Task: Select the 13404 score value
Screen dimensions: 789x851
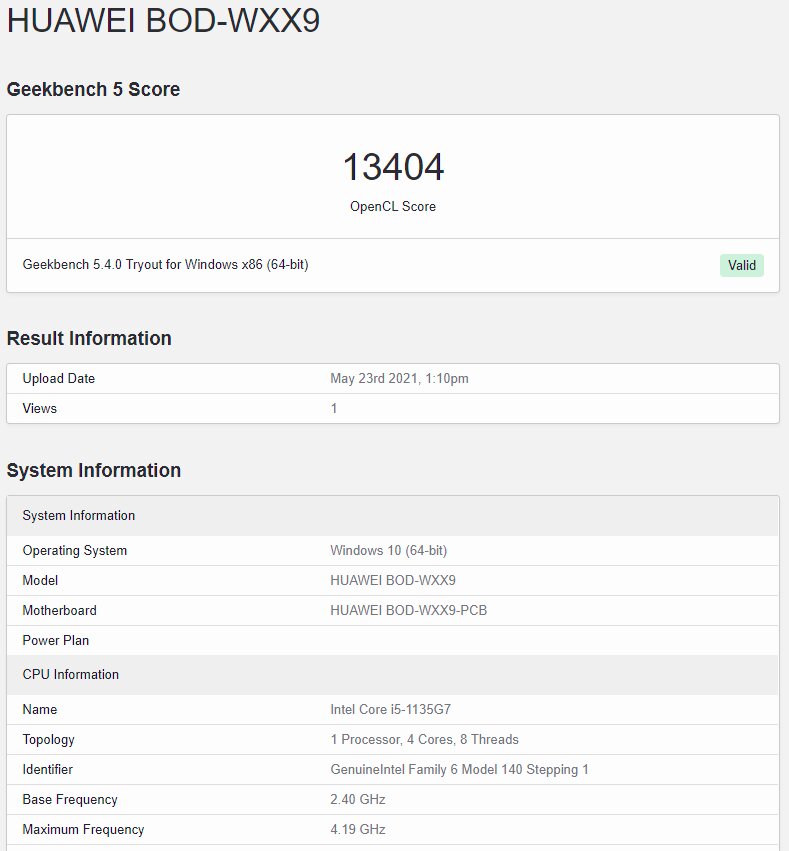Action: (393, 166)
